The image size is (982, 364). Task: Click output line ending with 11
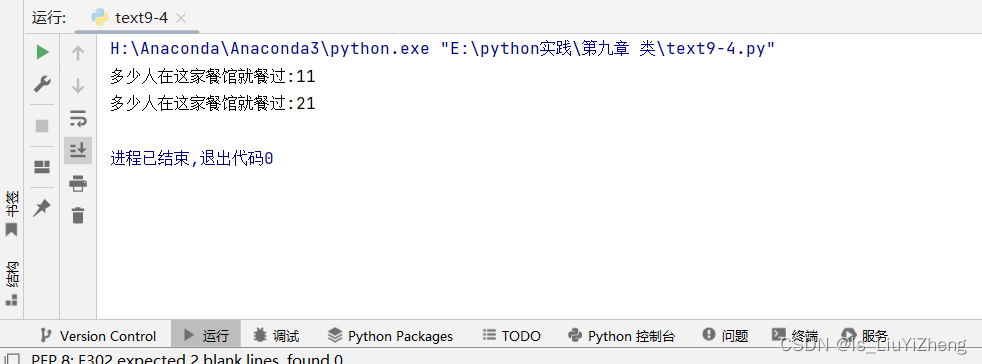[x=212, y=77]
